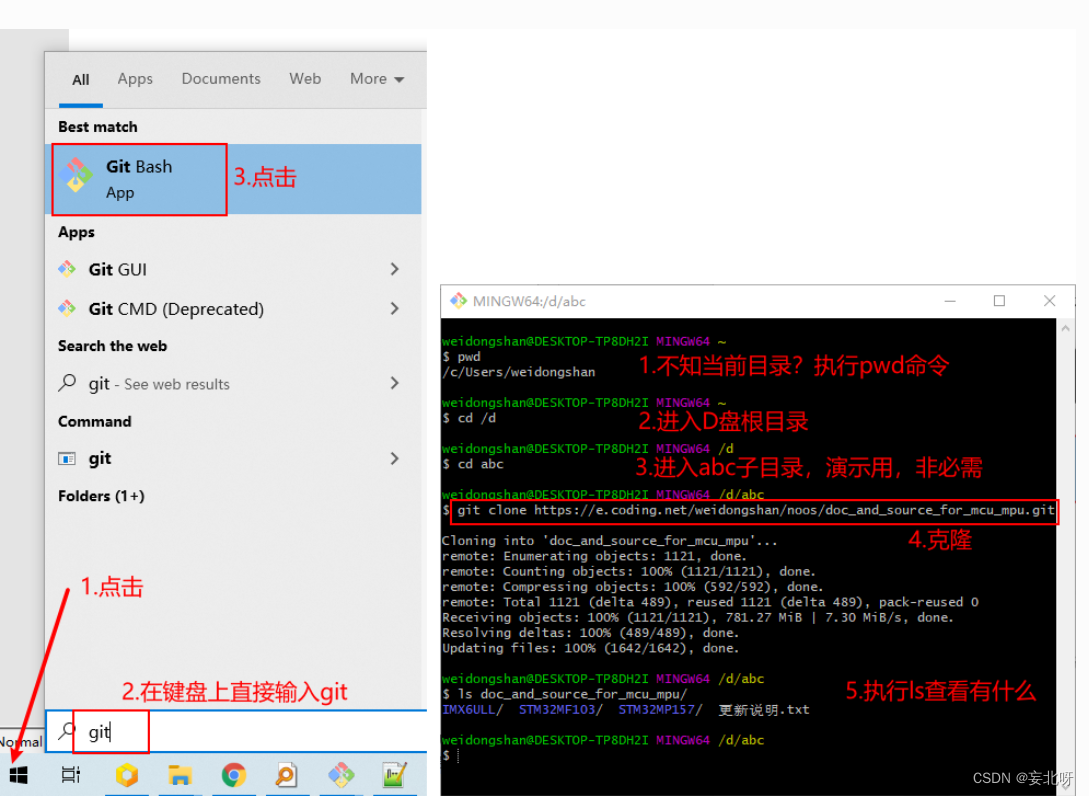Launch Git Bash from the taskbar

[x=340, y=775]
